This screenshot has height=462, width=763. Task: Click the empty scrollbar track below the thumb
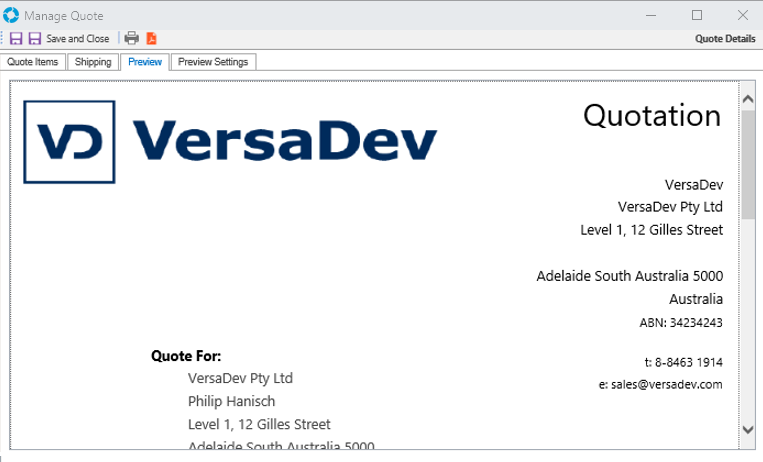click(x=746, y=320)
